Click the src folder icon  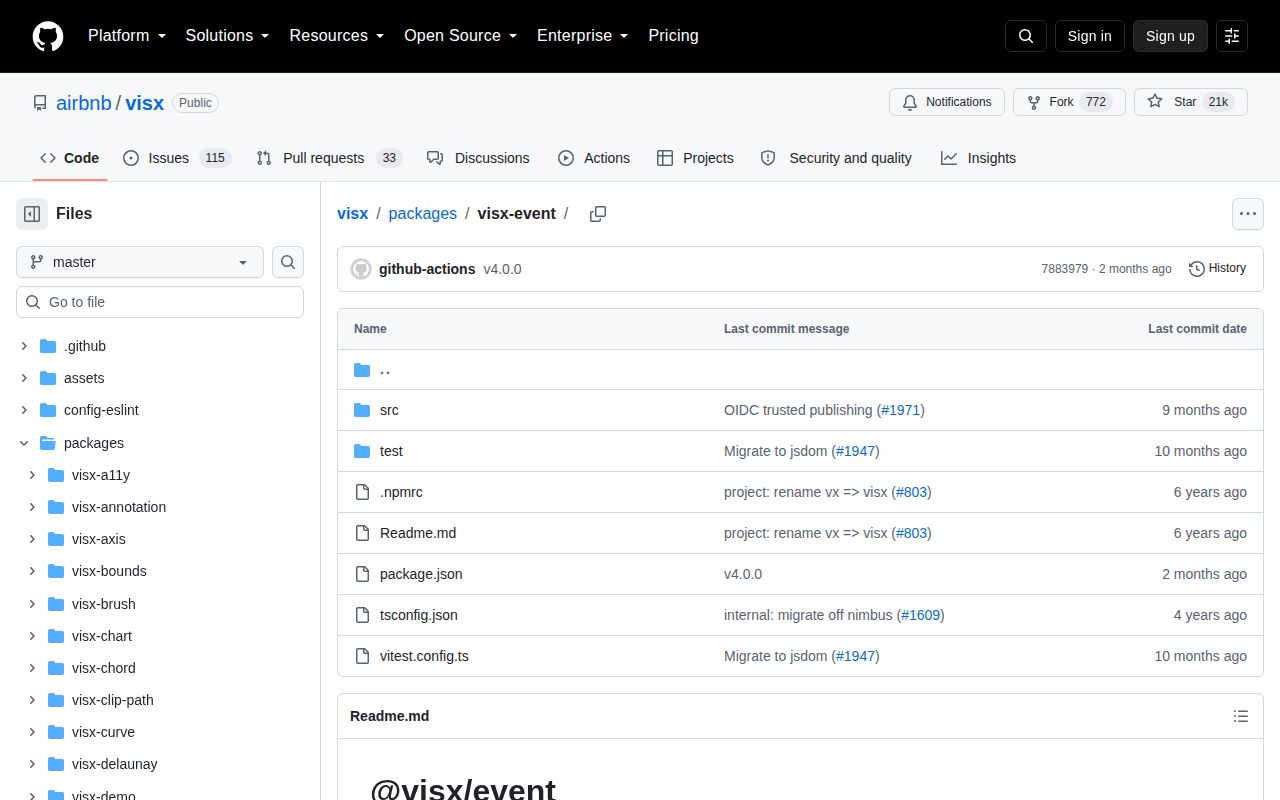point(362,410)
